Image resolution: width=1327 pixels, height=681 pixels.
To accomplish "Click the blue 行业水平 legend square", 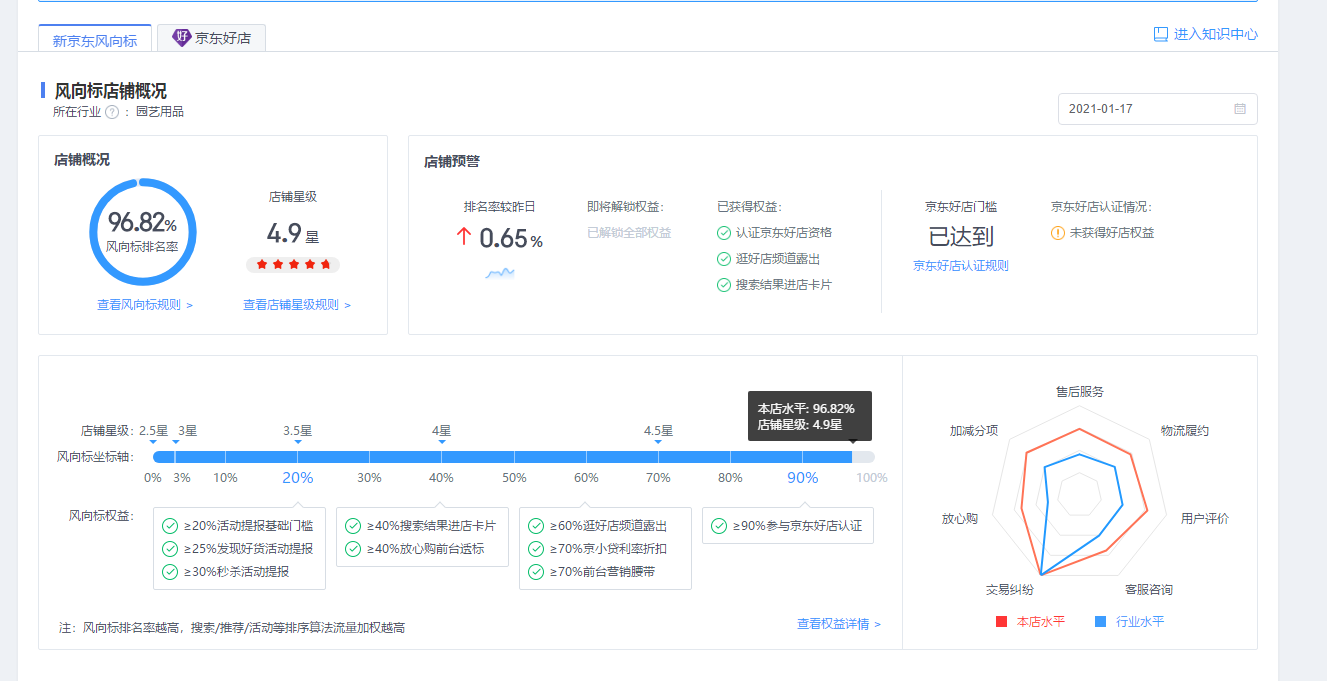I will [x=1101, y=622].
